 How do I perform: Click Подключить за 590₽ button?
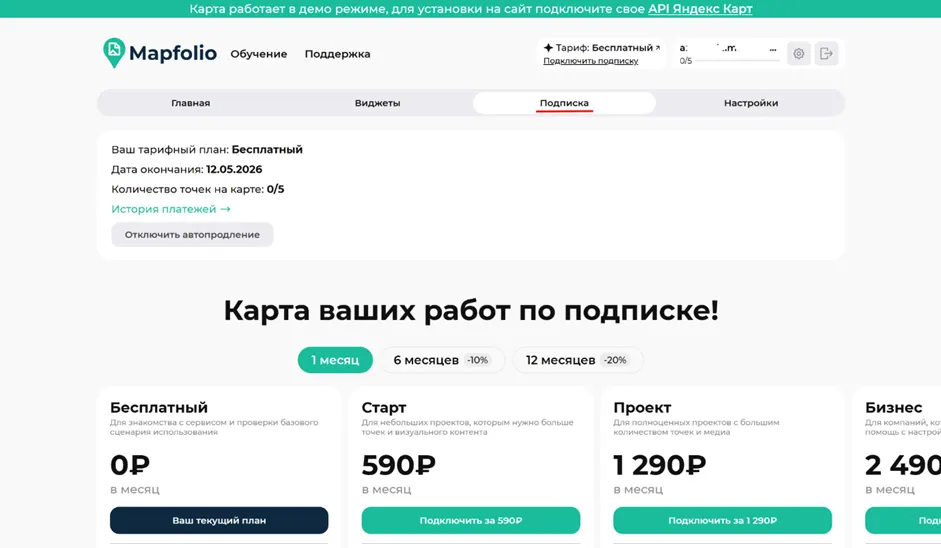tap(470, 520)
